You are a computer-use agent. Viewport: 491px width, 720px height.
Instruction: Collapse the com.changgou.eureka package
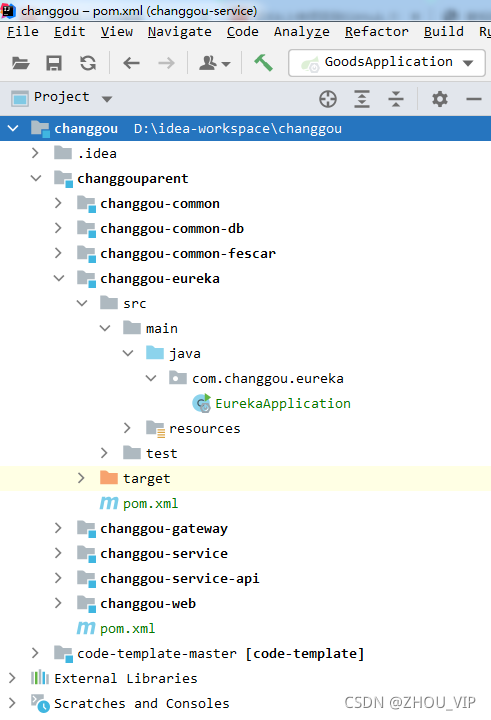[x=151, y=378]
